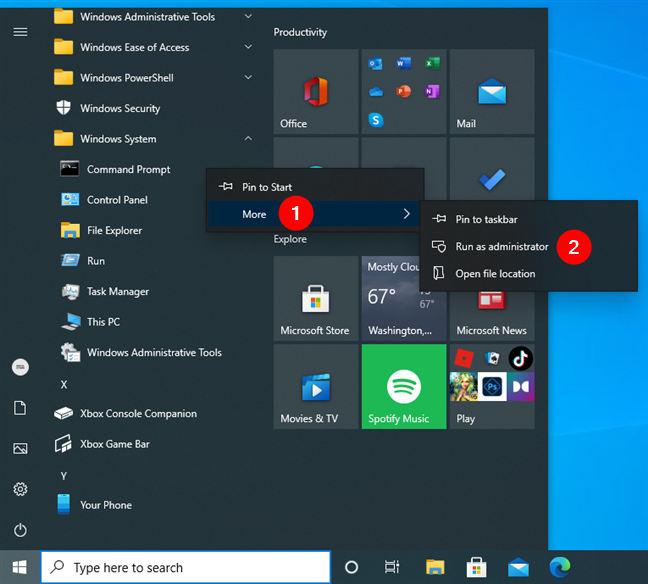Open Microsoft Store tile
The image size is (648, 584).
(x=316, y=298)
